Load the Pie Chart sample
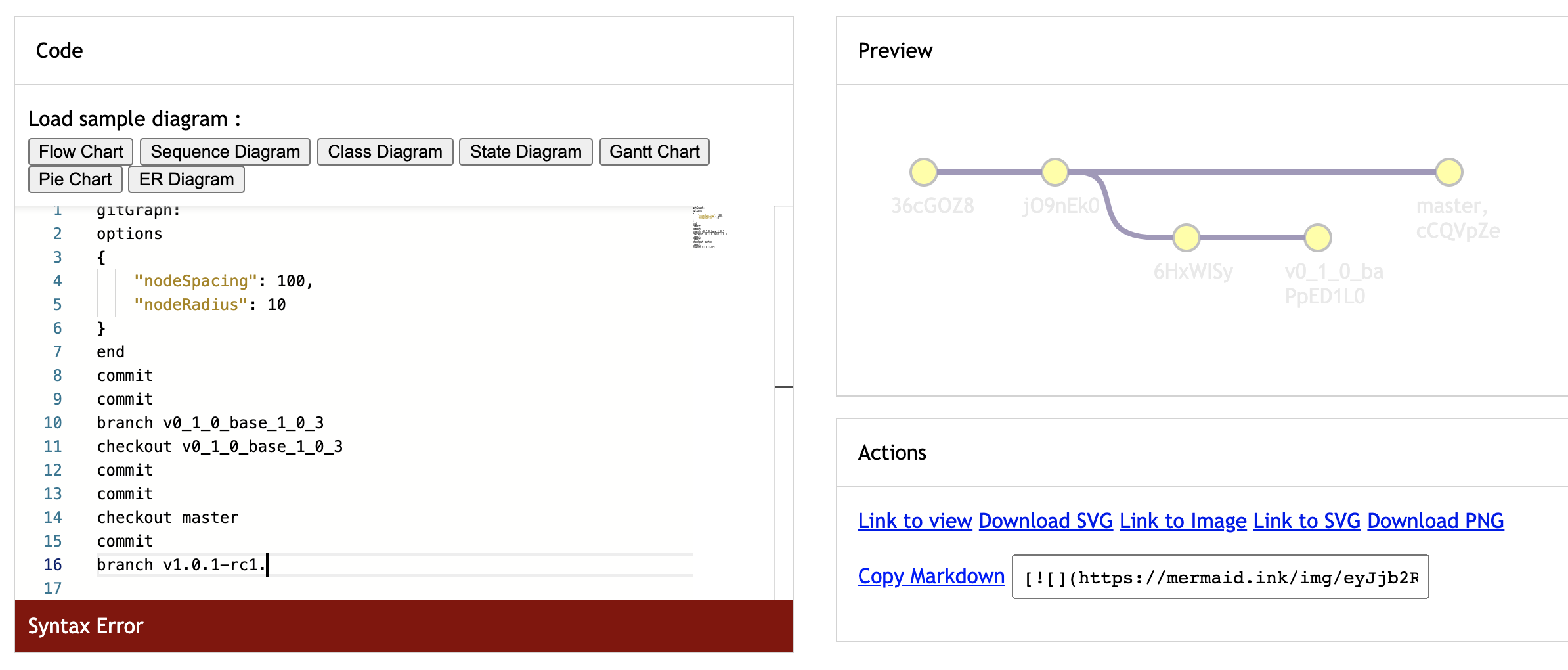The width and height of the screenshot is (1568, 670). (75, 179)
